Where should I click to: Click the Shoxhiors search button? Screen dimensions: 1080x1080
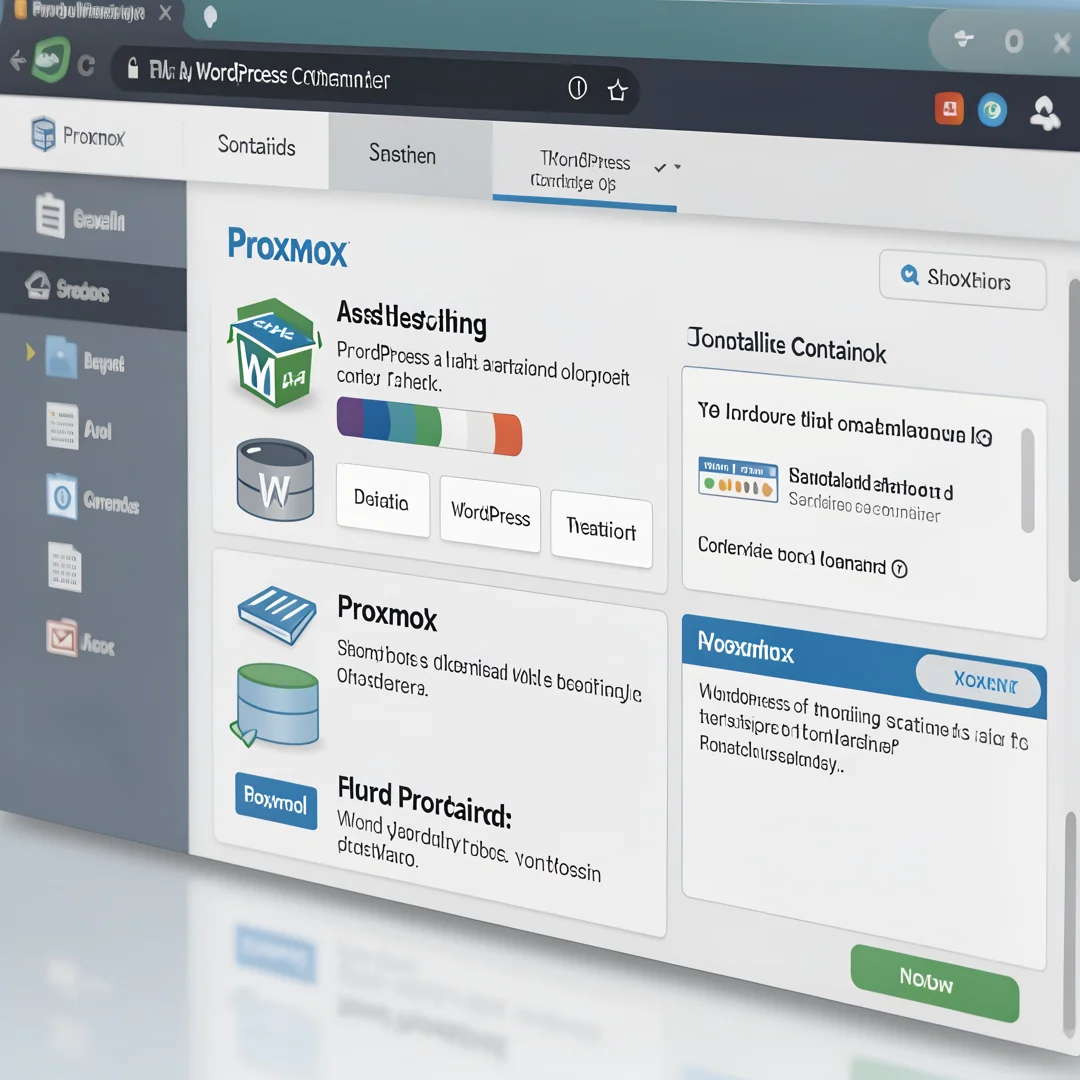[962, 279]
